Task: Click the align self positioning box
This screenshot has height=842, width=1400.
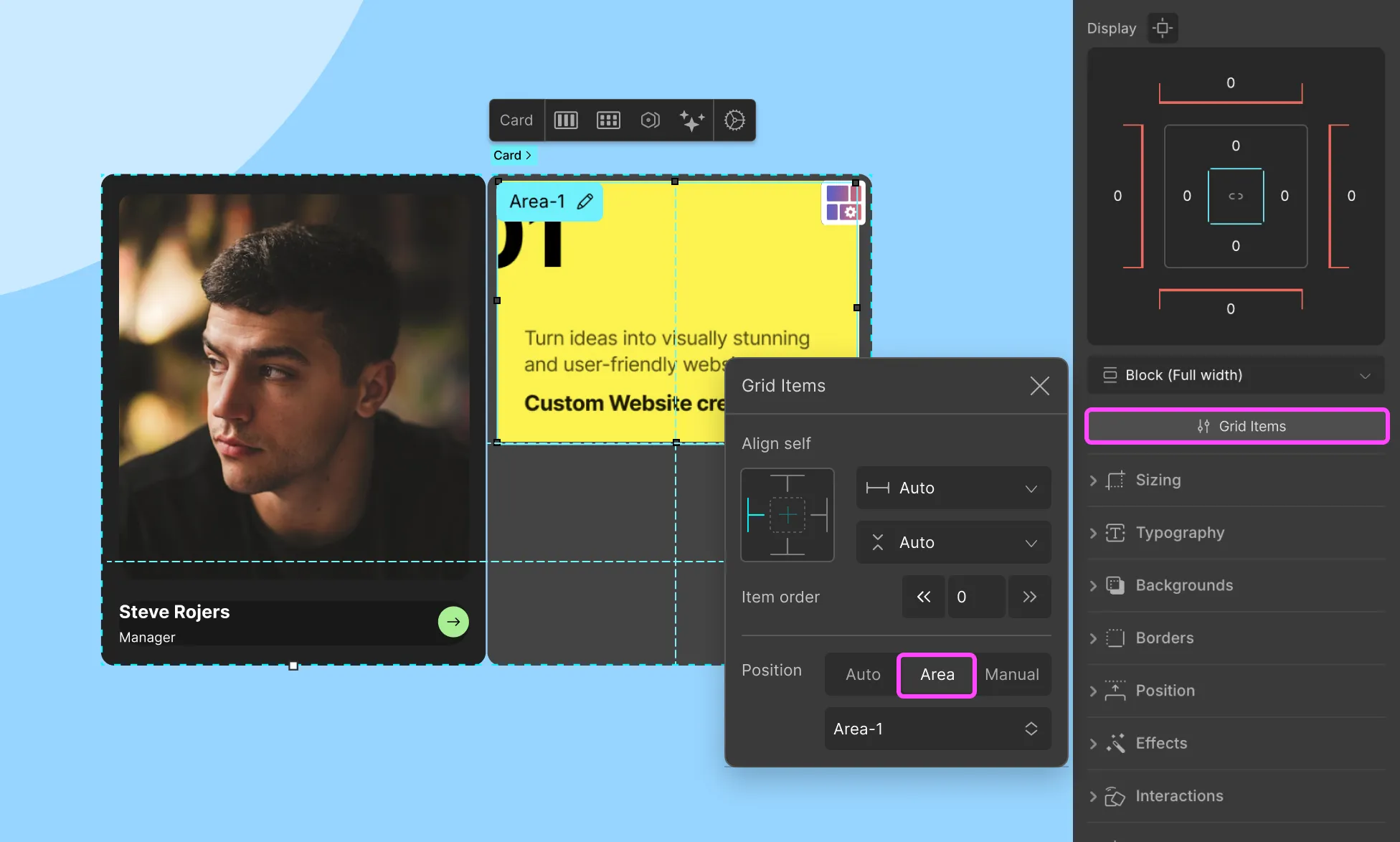Action: tap(787, 515)
